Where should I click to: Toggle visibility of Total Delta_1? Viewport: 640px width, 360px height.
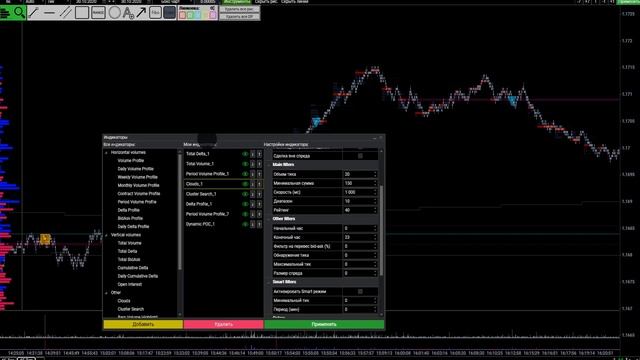click(245, 154)
